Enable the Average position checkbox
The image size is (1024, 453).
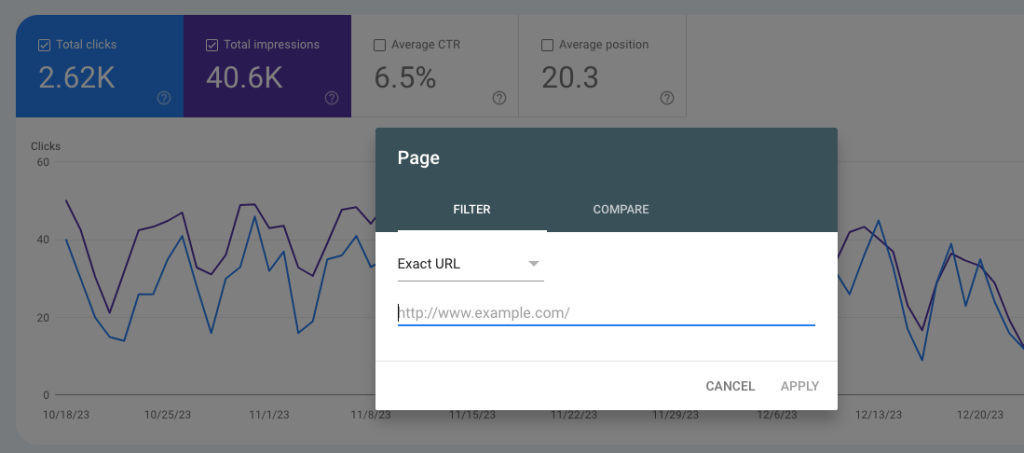(547, 45)
